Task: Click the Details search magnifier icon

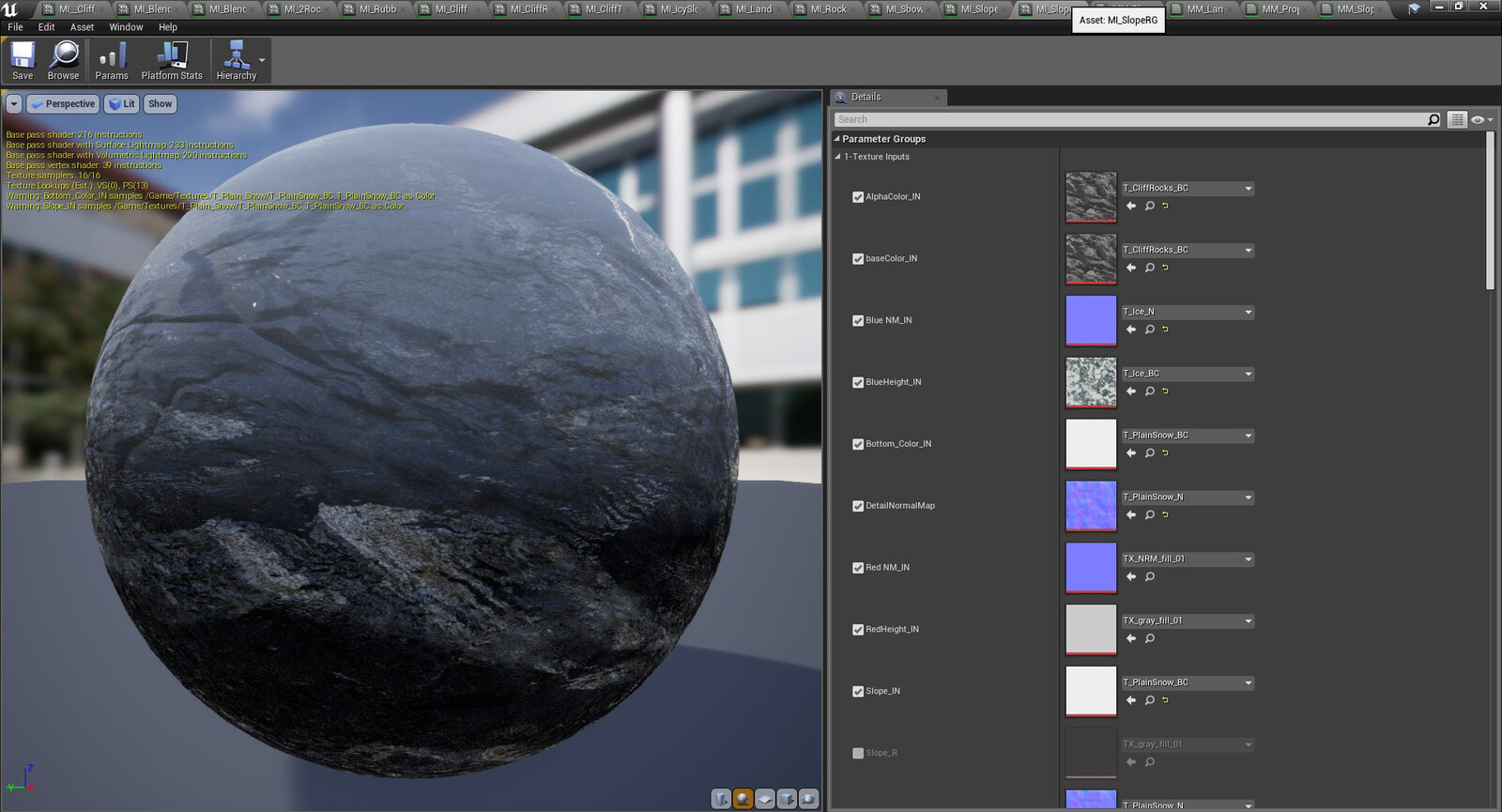Action: click(1433, 119)
